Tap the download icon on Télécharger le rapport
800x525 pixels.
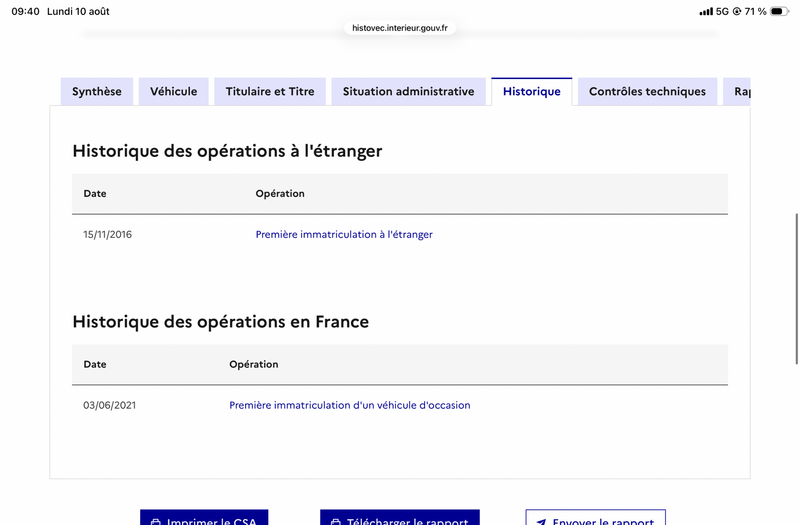point(336,522)
